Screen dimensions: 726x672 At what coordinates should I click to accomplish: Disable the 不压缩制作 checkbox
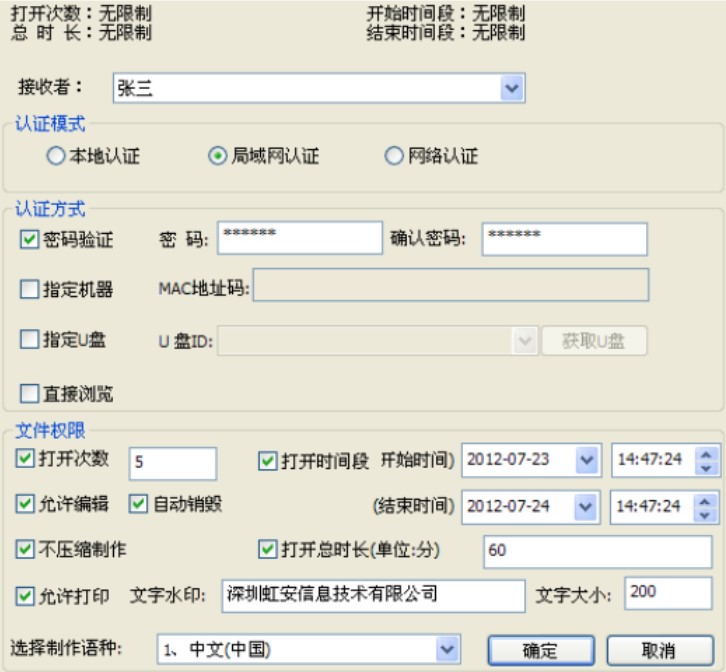click(26, 549)
